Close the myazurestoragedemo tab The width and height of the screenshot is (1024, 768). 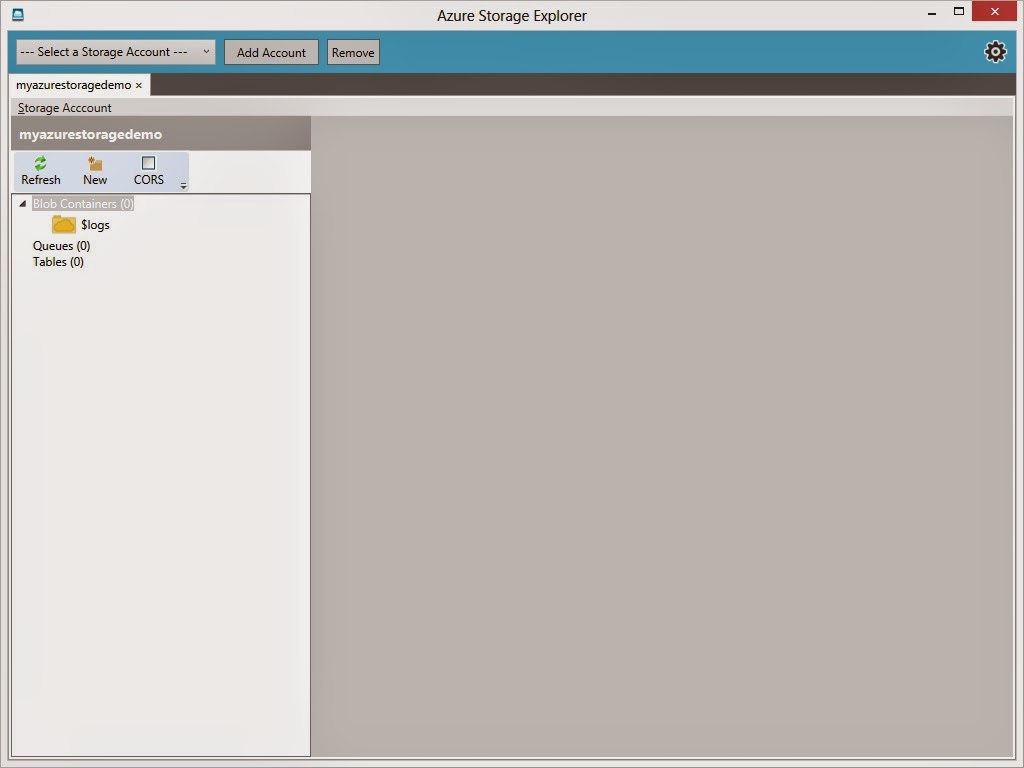[138, 86]
